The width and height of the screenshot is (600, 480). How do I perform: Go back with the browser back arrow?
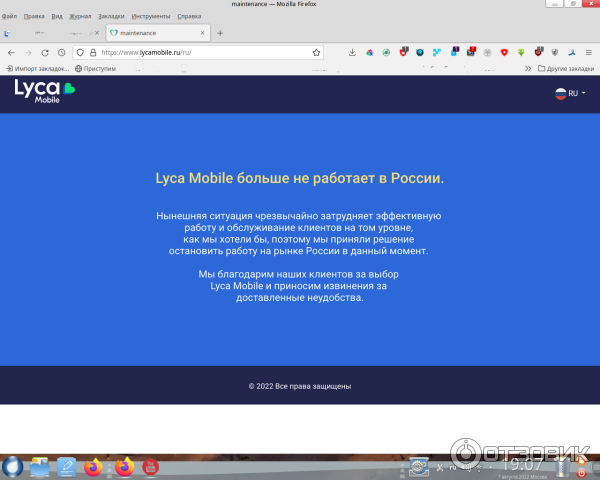[11, 53]
